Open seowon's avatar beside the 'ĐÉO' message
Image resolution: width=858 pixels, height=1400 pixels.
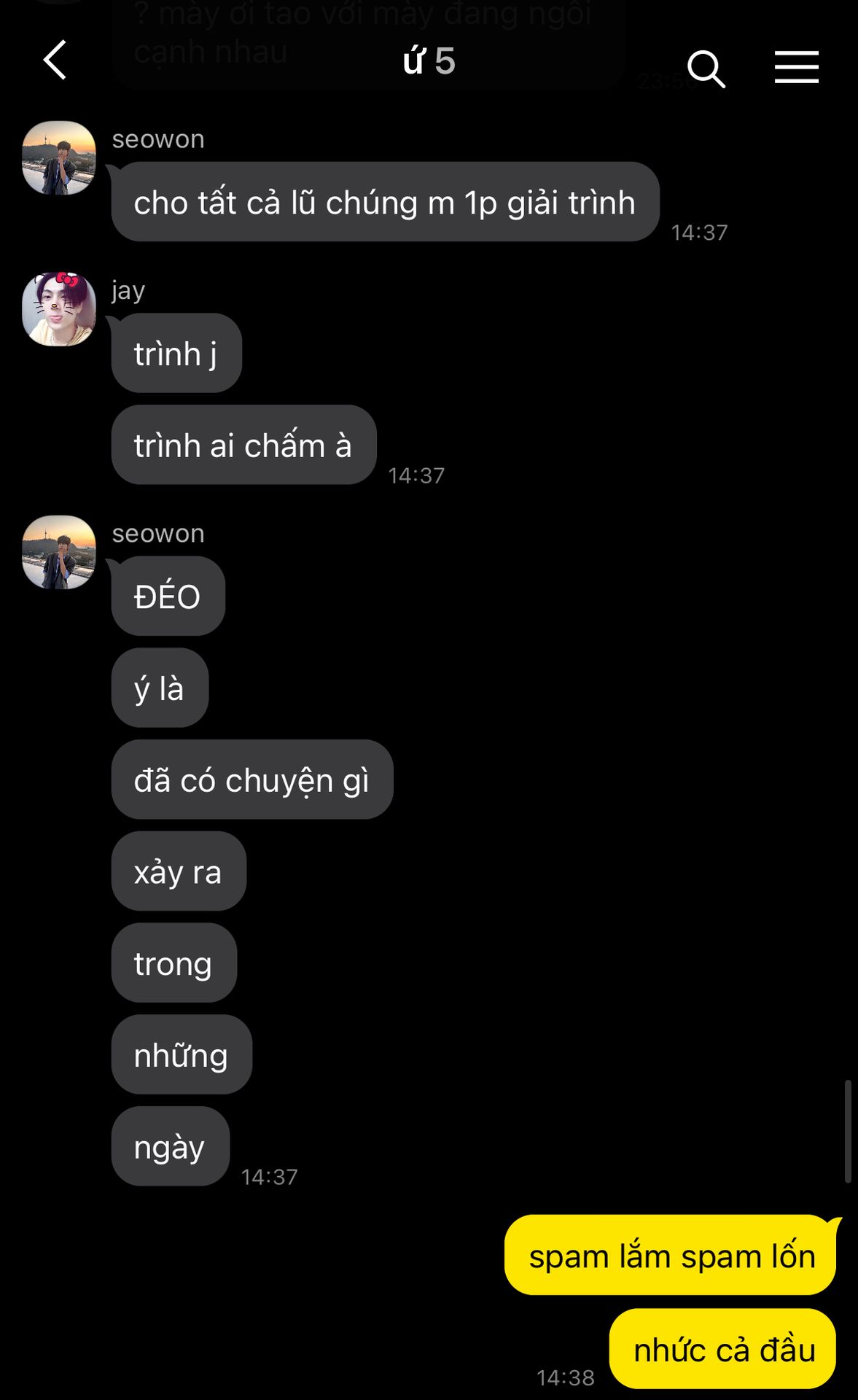point(59,552)
